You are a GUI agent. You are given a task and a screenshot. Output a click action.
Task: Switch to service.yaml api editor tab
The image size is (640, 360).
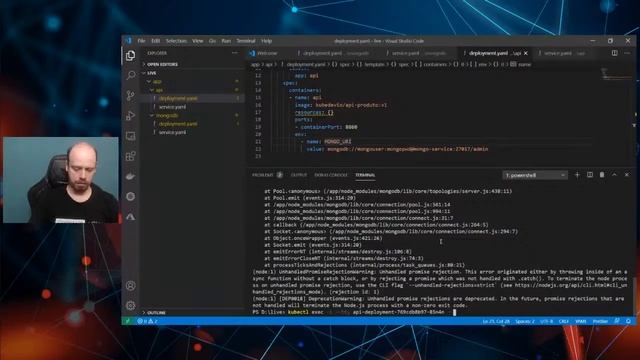[x=561, y=53]
